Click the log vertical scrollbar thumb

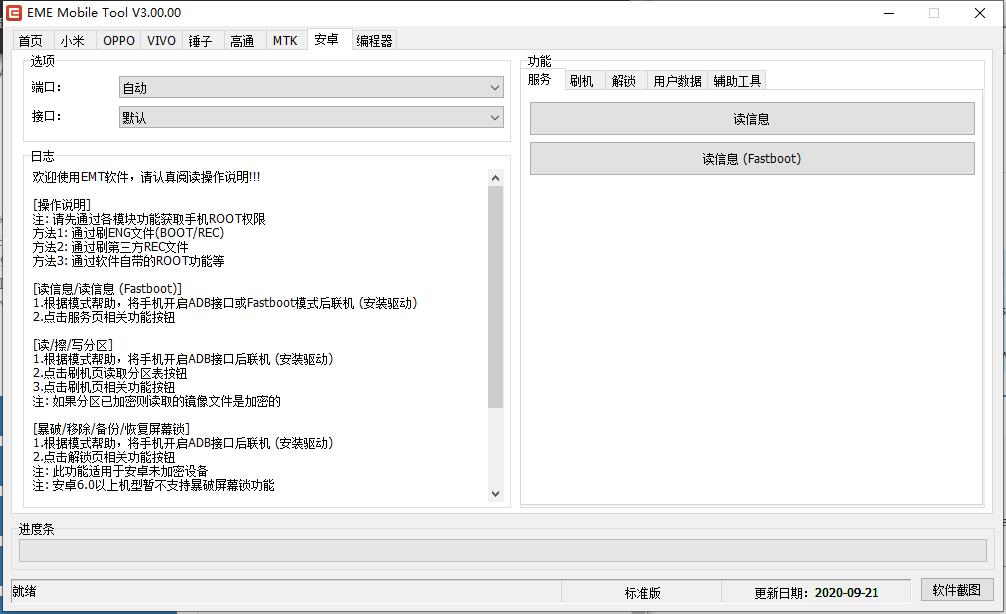click(495, 297)
